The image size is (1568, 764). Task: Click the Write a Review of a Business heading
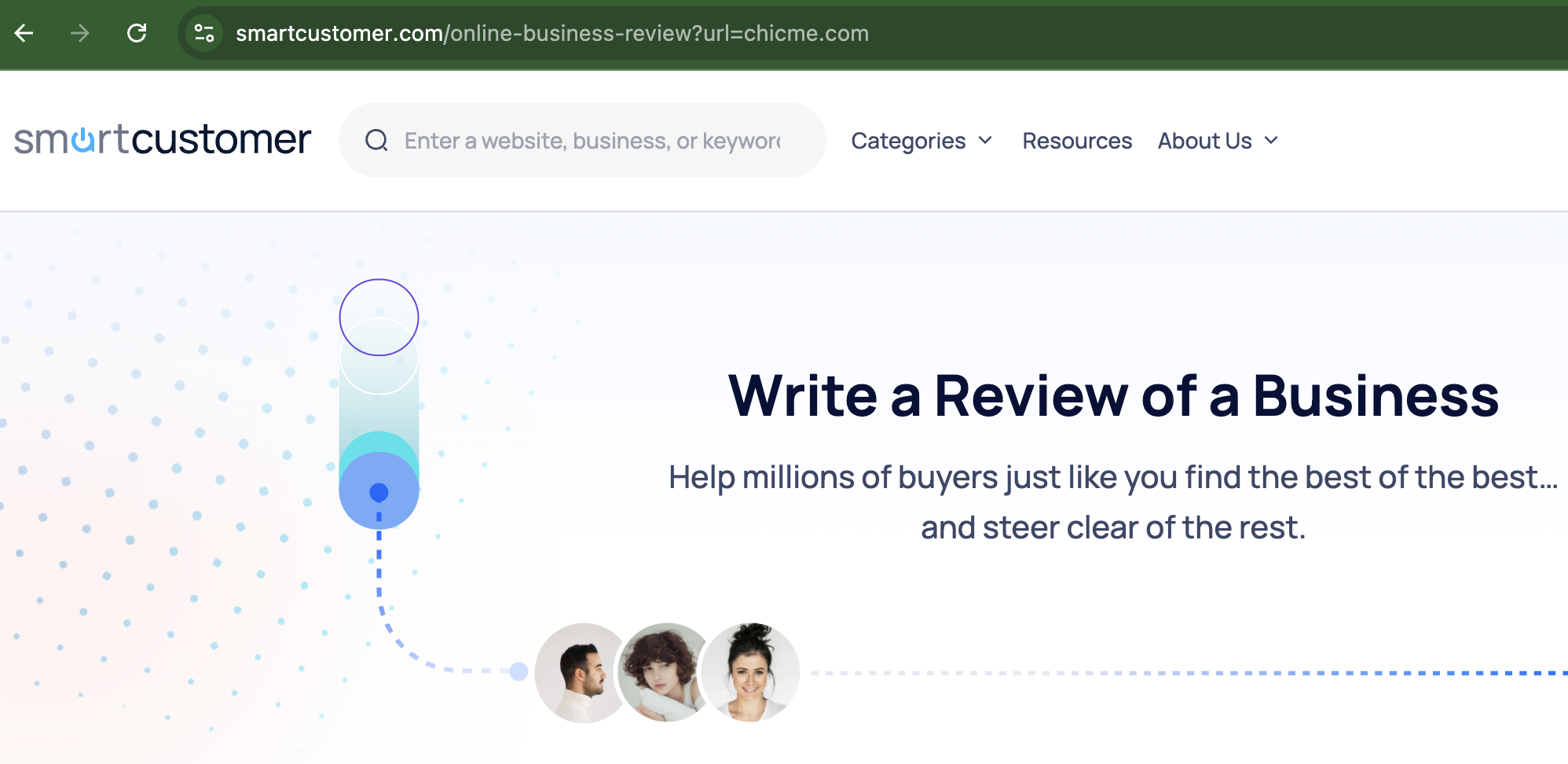pyautogui.click(x=1113, y=395)
